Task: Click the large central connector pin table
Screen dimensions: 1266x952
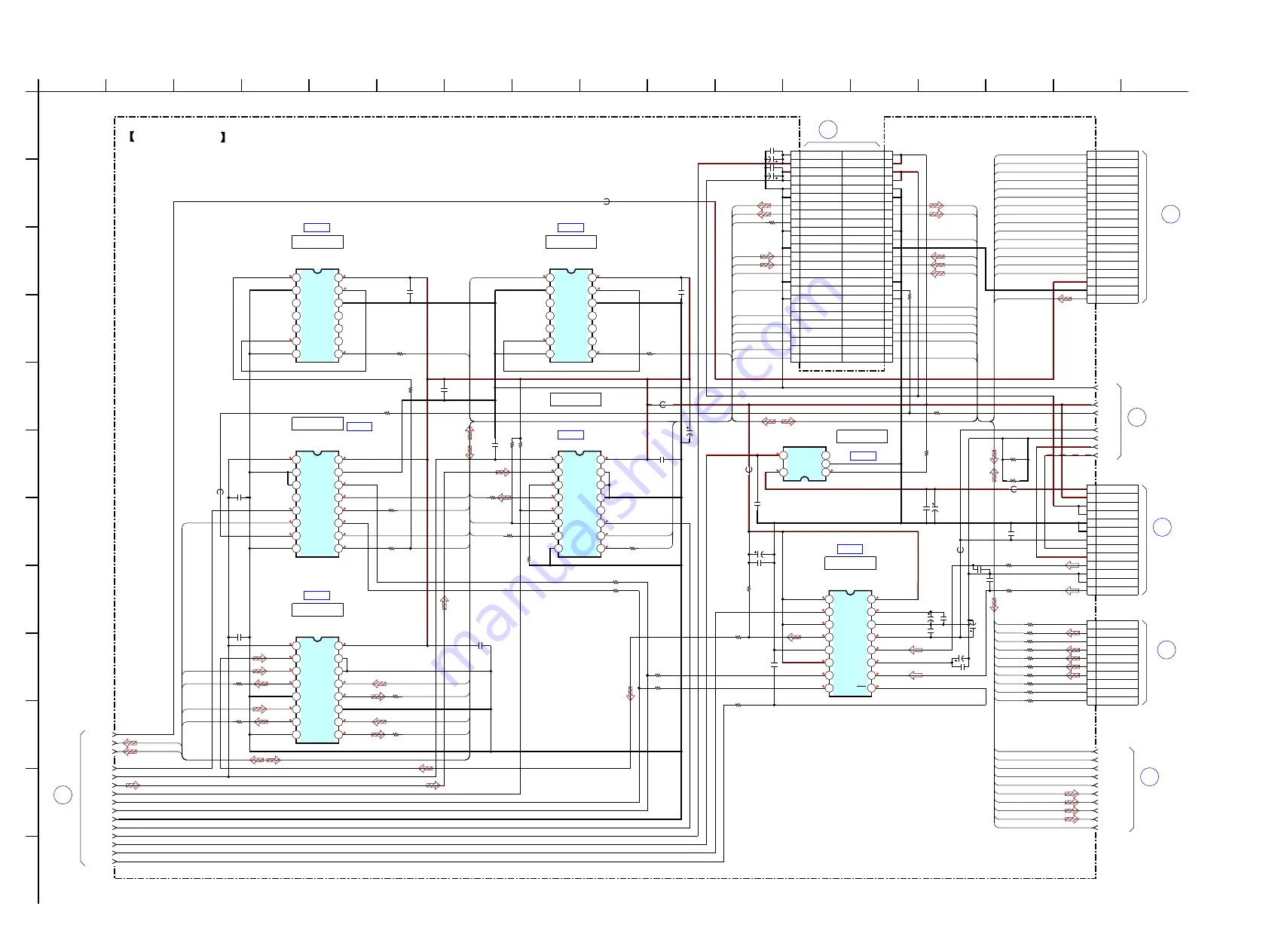Action: tap(842, 257)
